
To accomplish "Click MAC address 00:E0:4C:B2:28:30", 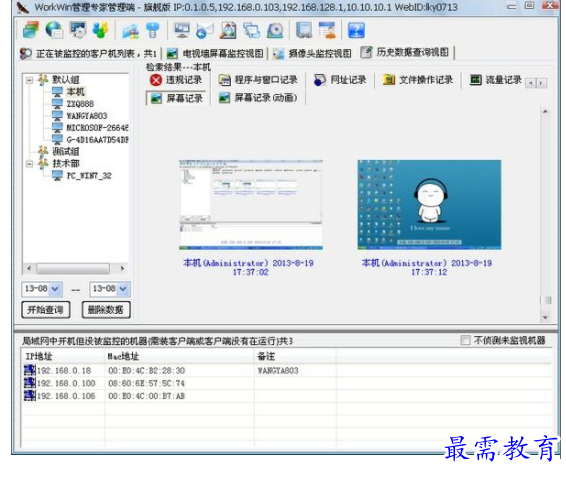I will pyautogui.click(x=147, y=371).
